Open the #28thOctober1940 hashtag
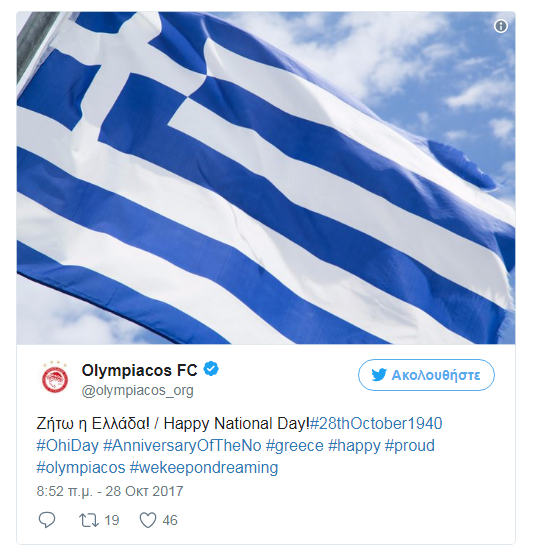This screenshot has height=555, width=537. tap(376, 423)
